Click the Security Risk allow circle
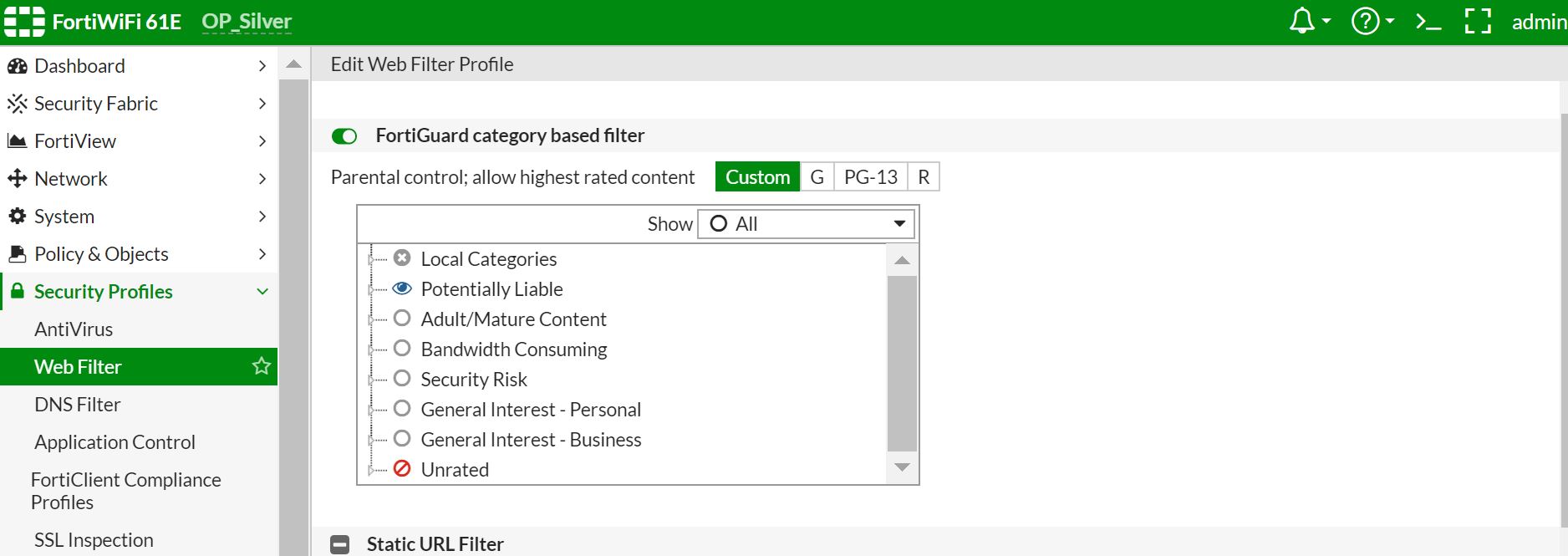 coord(402,378)
